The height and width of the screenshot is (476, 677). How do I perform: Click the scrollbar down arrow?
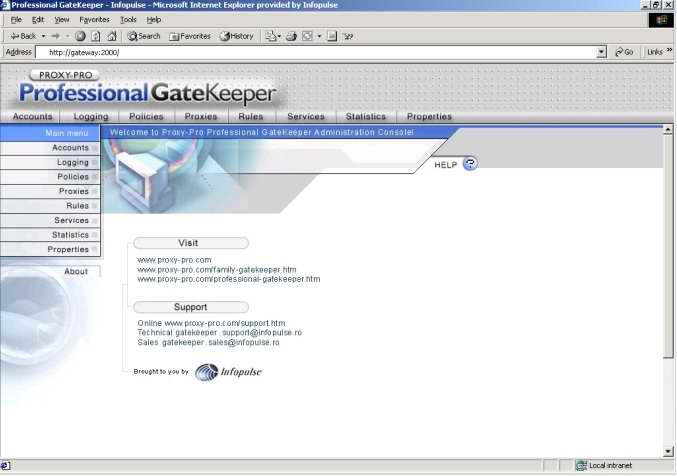click(668, 452)
